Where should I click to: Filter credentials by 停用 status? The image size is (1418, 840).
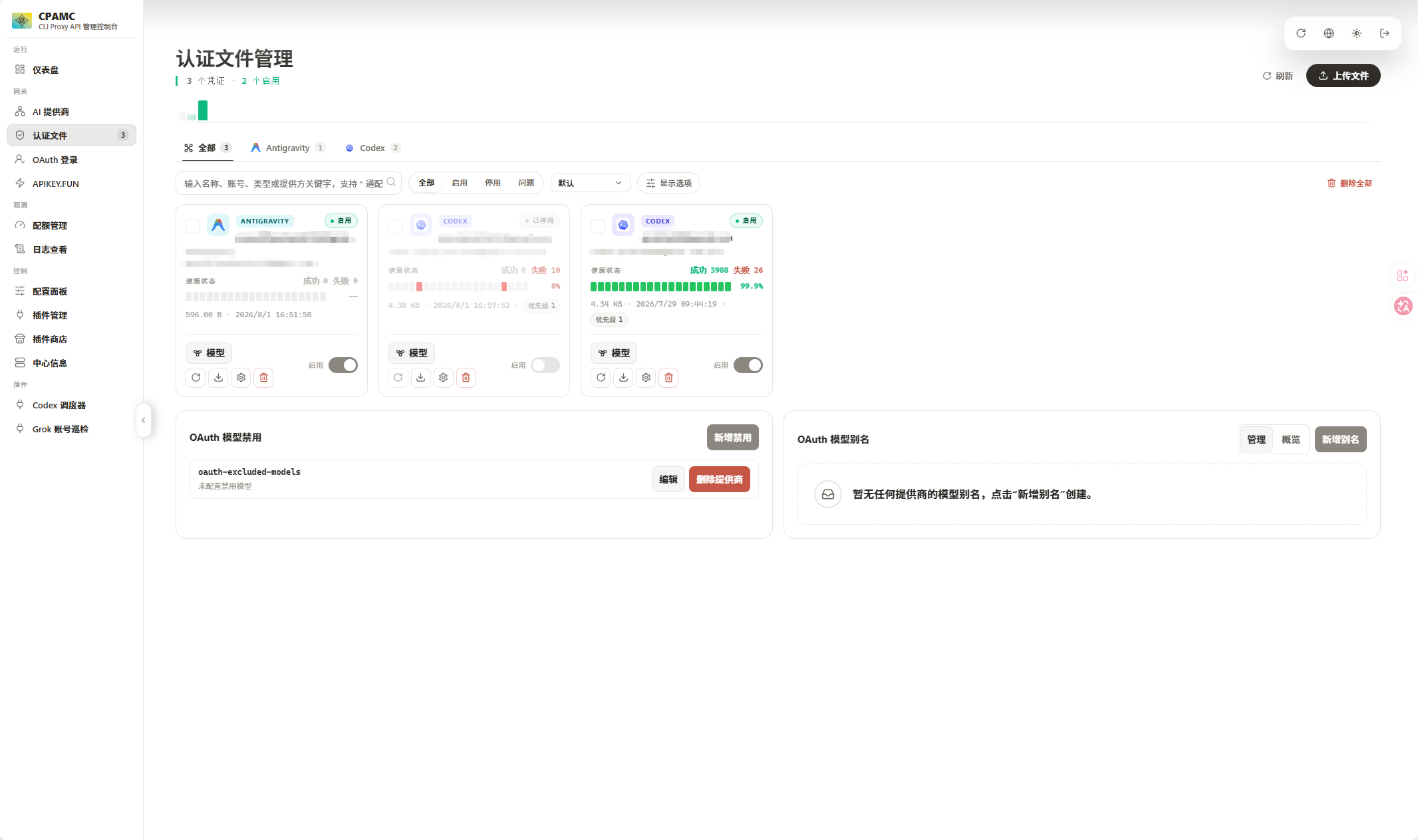(x=493, y=183)
